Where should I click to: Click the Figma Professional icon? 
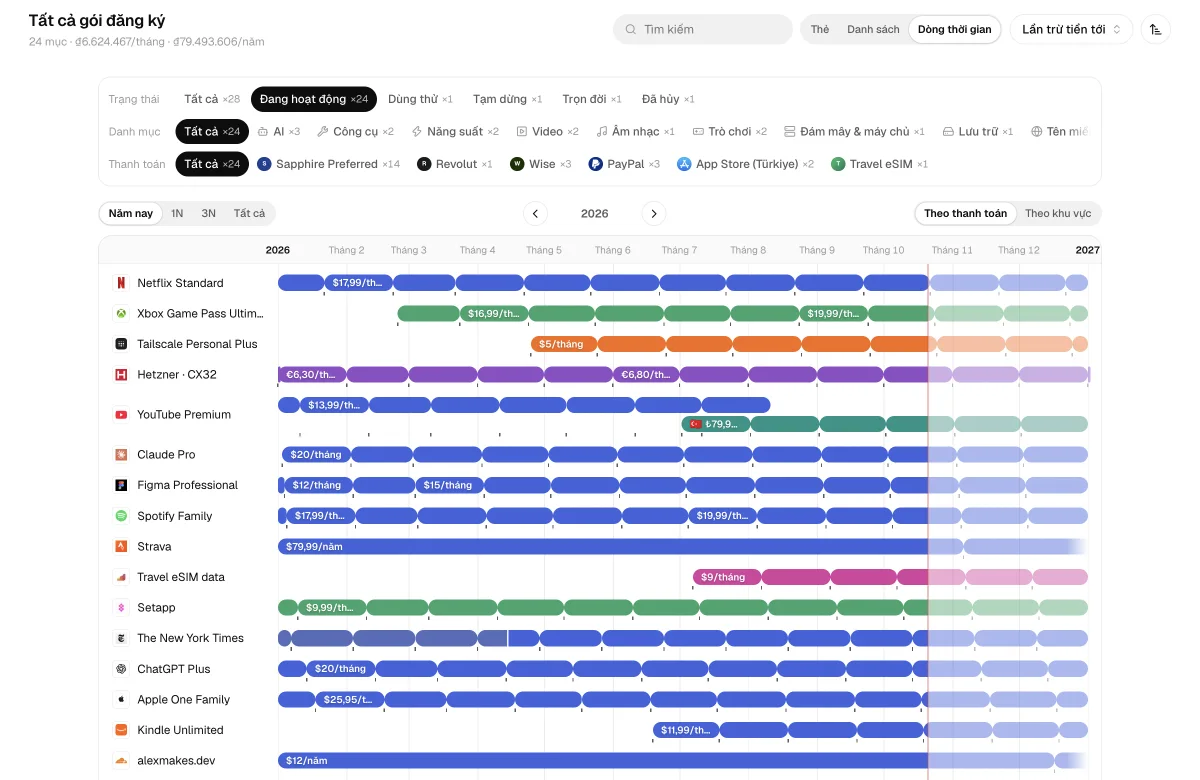click(x=121, y=485)
